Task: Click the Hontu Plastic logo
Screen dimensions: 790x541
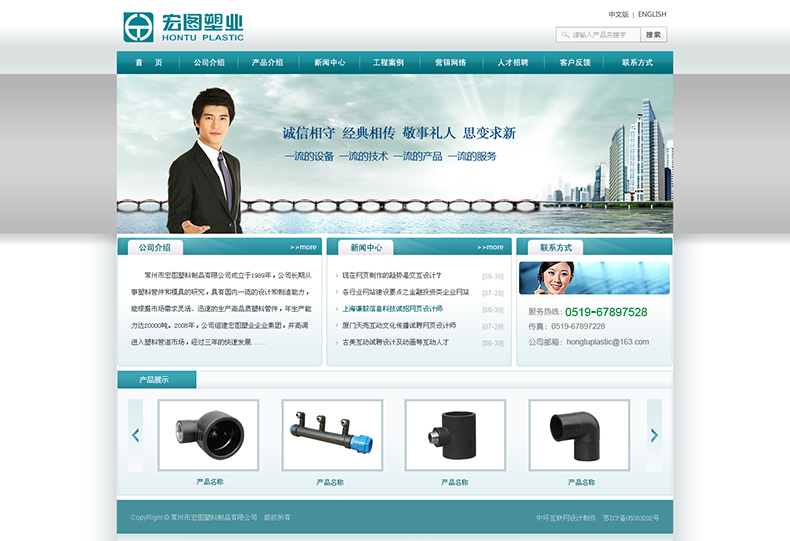Action: 183,28
